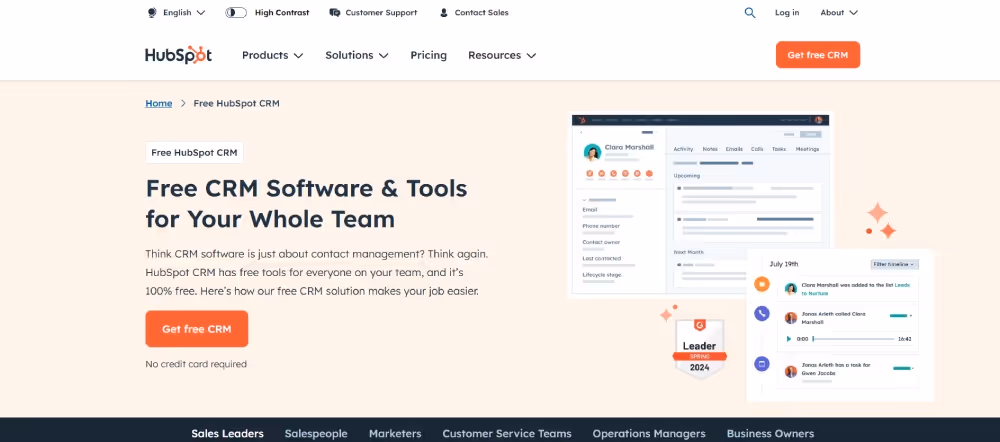
Task: Click the purple task icon on timeline
Action: point(761,364)
